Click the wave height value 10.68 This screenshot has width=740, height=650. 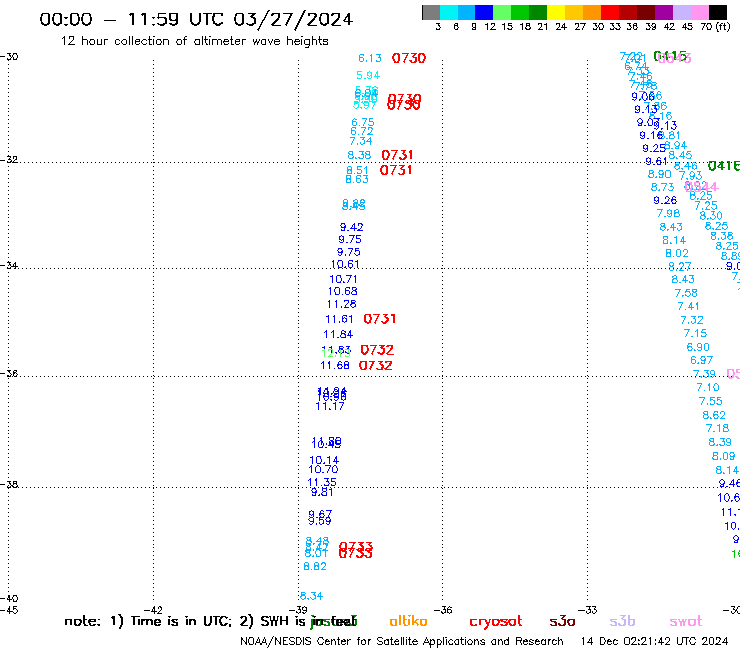coord(343,292)
